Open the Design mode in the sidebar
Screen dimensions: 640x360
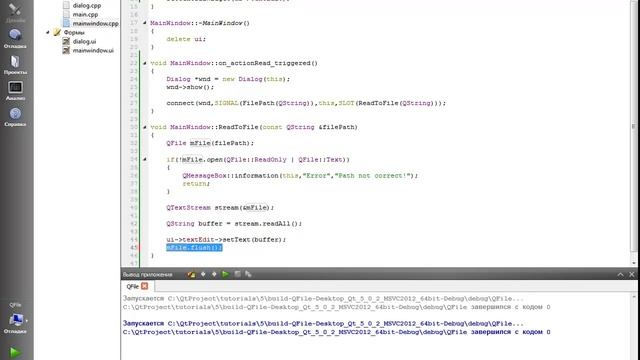point(15,12)
